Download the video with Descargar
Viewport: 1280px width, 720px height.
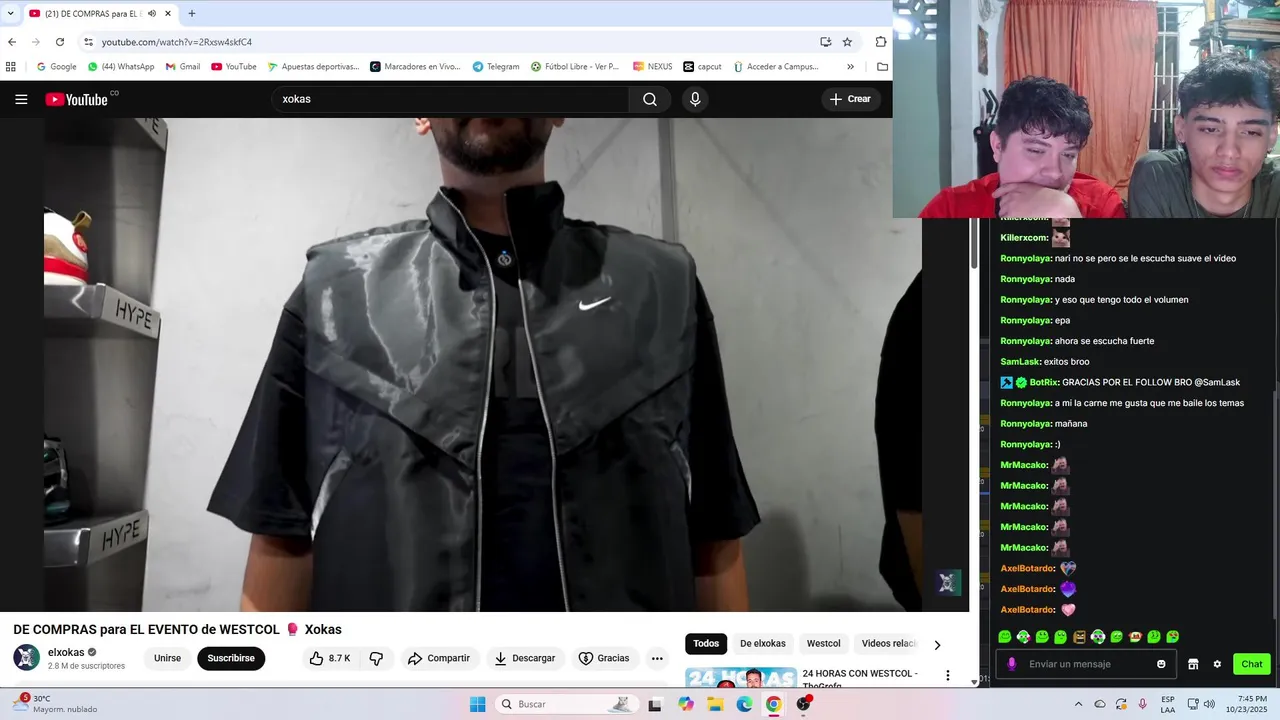pos(525,658)
